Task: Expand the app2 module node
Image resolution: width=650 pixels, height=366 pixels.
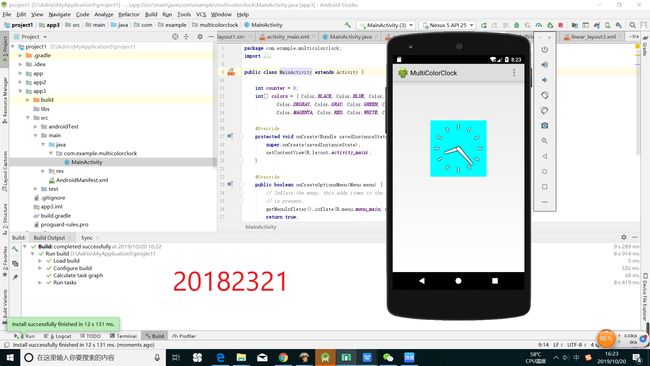Action: click(x=20, y=82)
